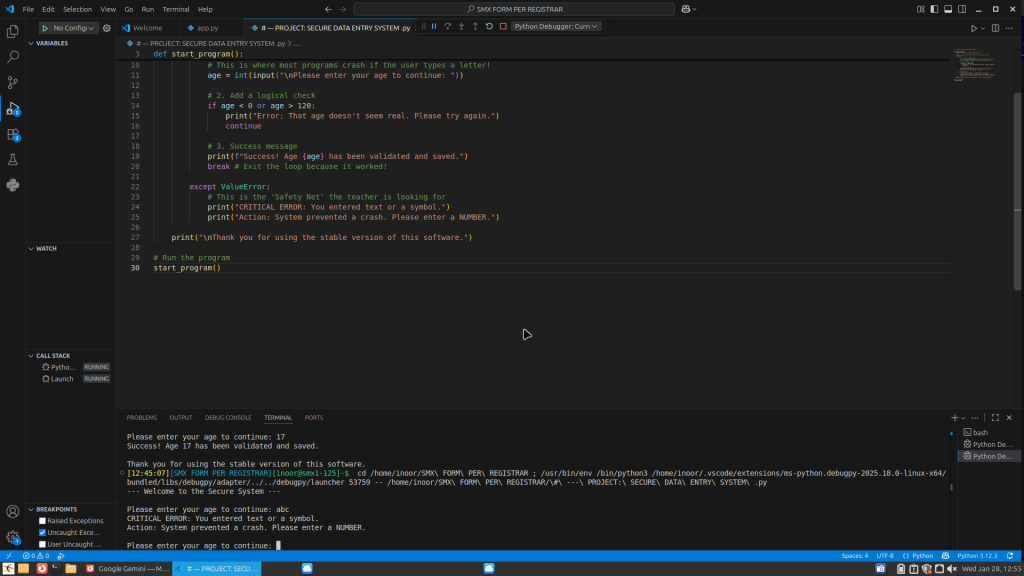Enable Raised Exceptions breakpoint
Image resolution: width=1024 pixels, height=576 pixels.
click(42, 521)
